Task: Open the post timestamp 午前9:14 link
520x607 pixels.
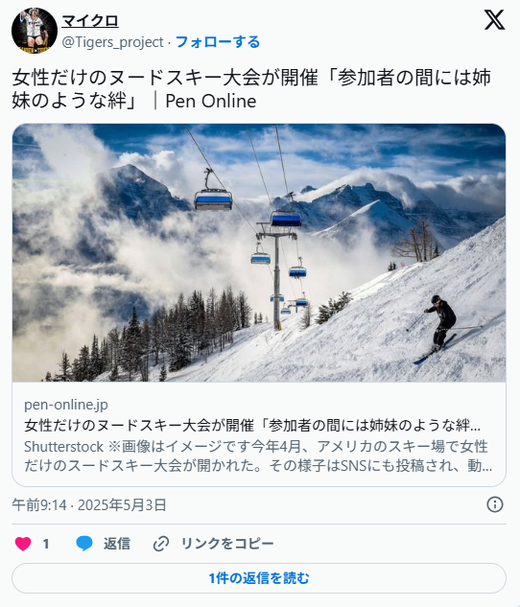Action: [x=89, y=505]
